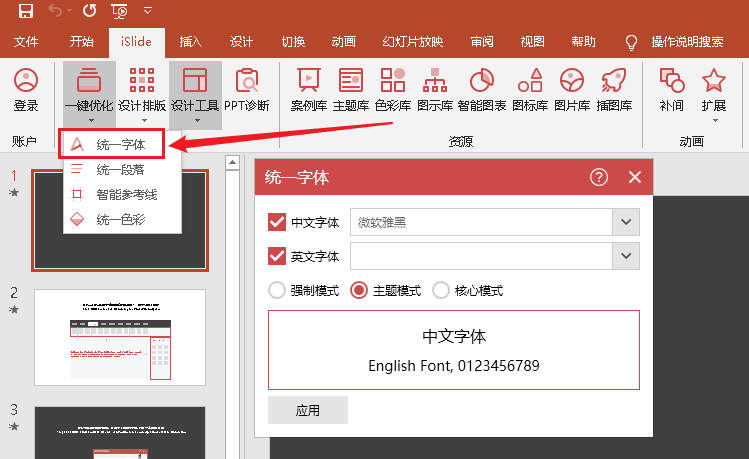Open the 色彩库 color library
The width and height of the screenshot is (749, 459).
pos(393,89)
